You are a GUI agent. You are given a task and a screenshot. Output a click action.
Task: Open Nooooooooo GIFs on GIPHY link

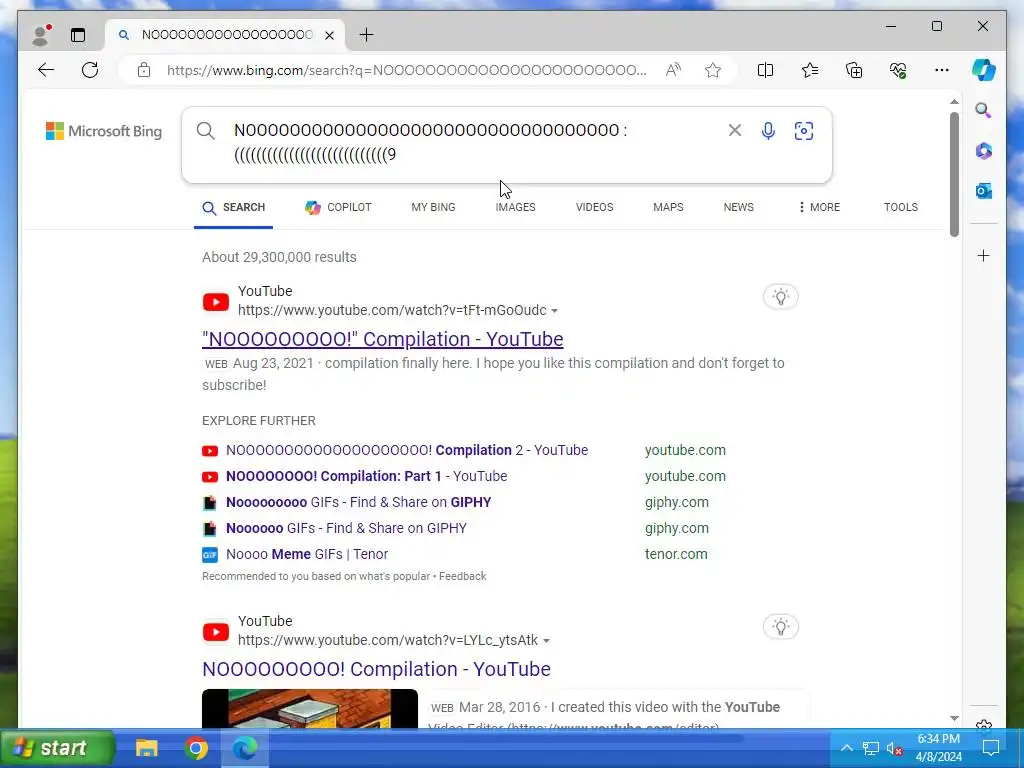tap(359, 502)
